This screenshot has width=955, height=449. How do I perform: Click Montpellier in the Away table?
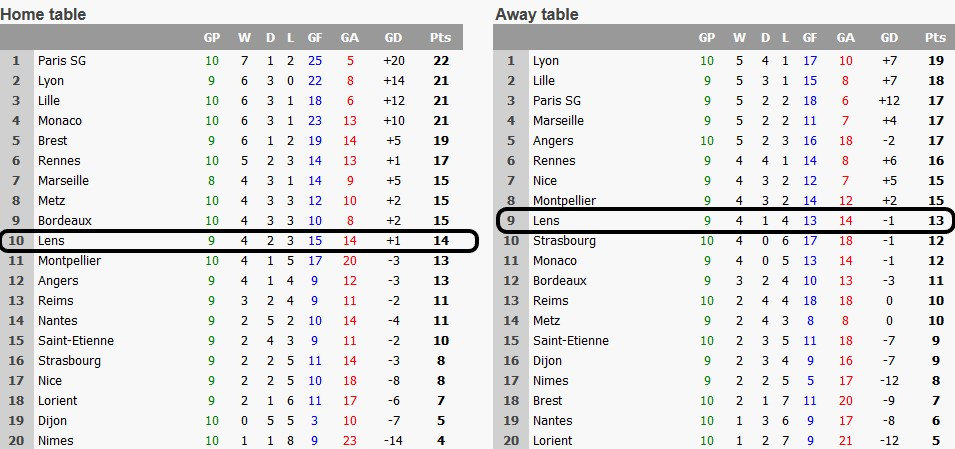pos(565,201)
